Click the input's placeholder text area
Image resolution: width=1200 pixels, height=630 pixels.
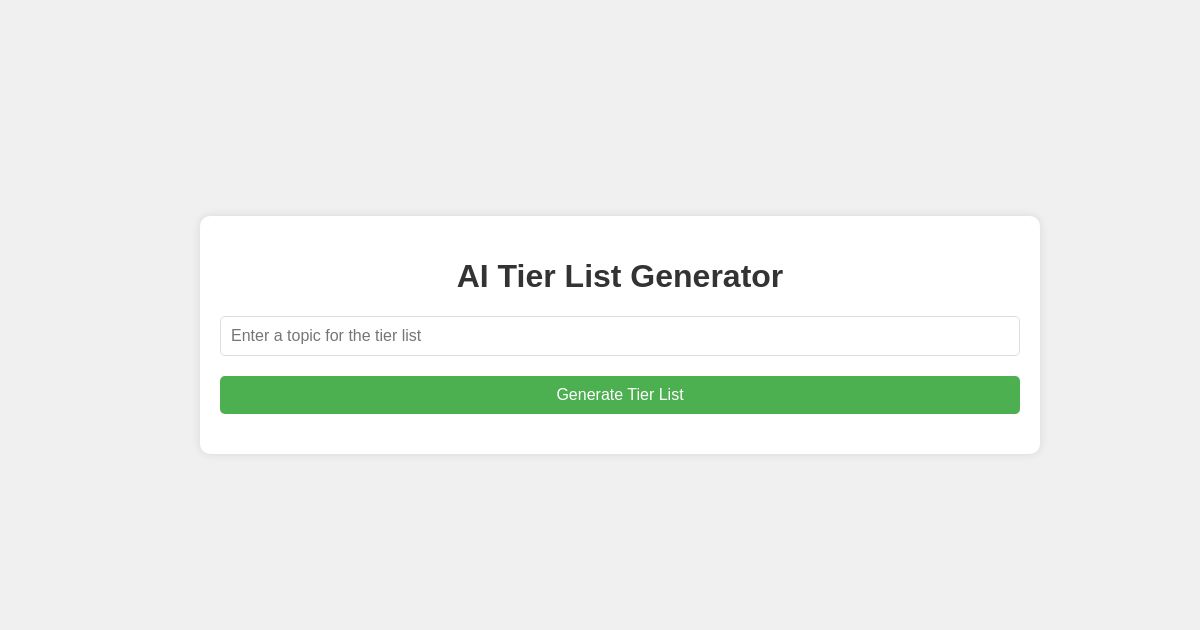point(326,336)
